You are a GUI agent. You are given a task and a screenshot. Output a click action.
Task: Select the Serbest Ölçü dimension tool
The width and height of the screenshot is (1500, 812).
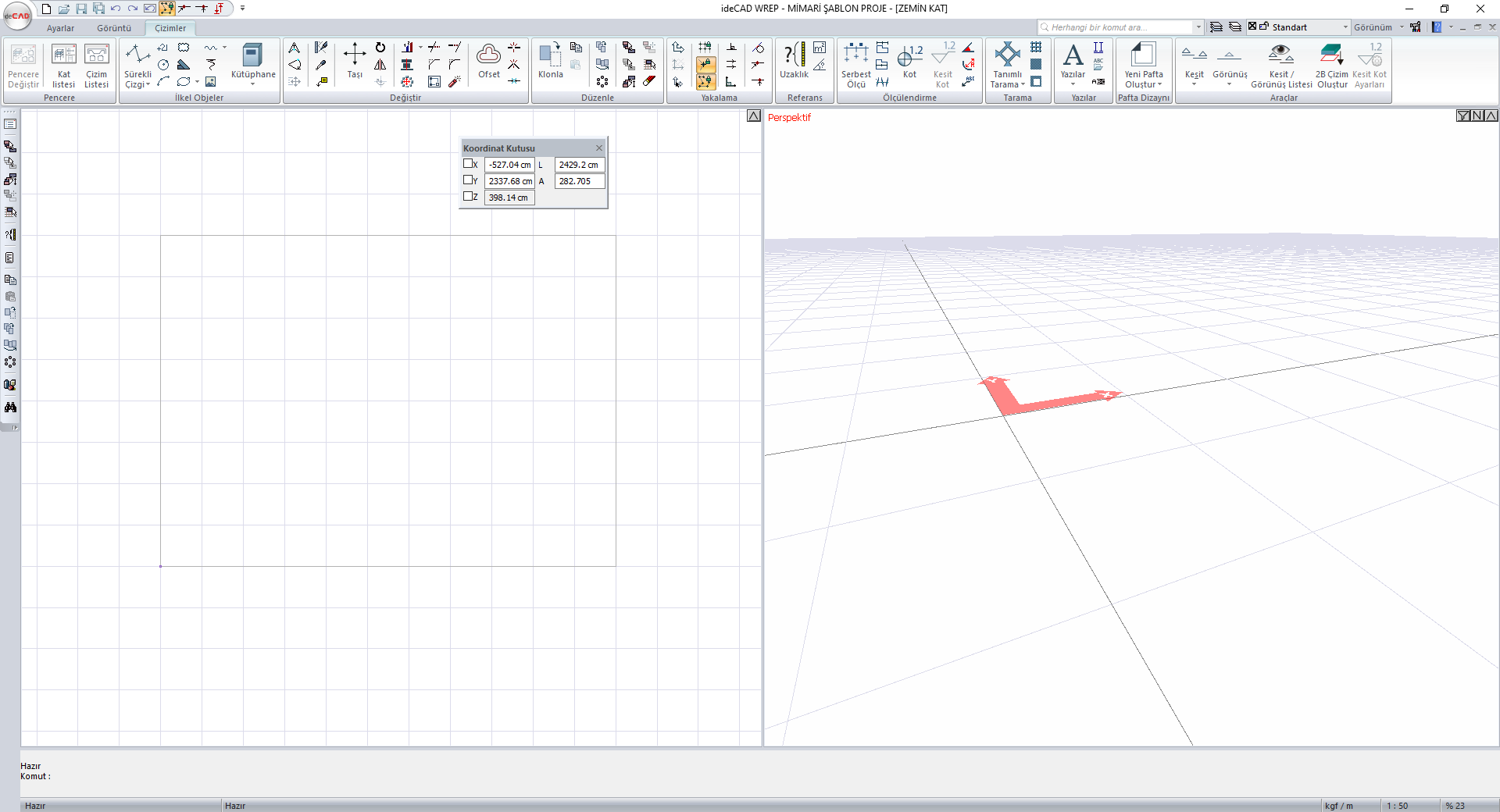pyautogui.click(x=855, y=56)
